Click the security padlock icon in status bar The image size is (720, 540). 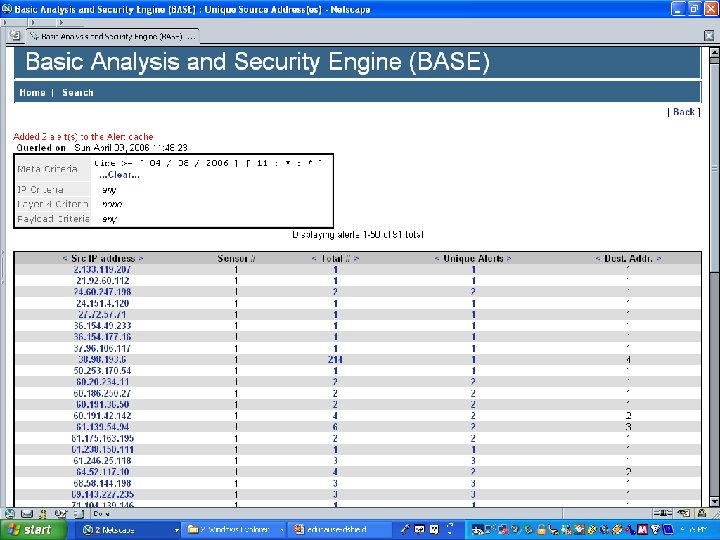pyautogui.click(x=702, y=513)
